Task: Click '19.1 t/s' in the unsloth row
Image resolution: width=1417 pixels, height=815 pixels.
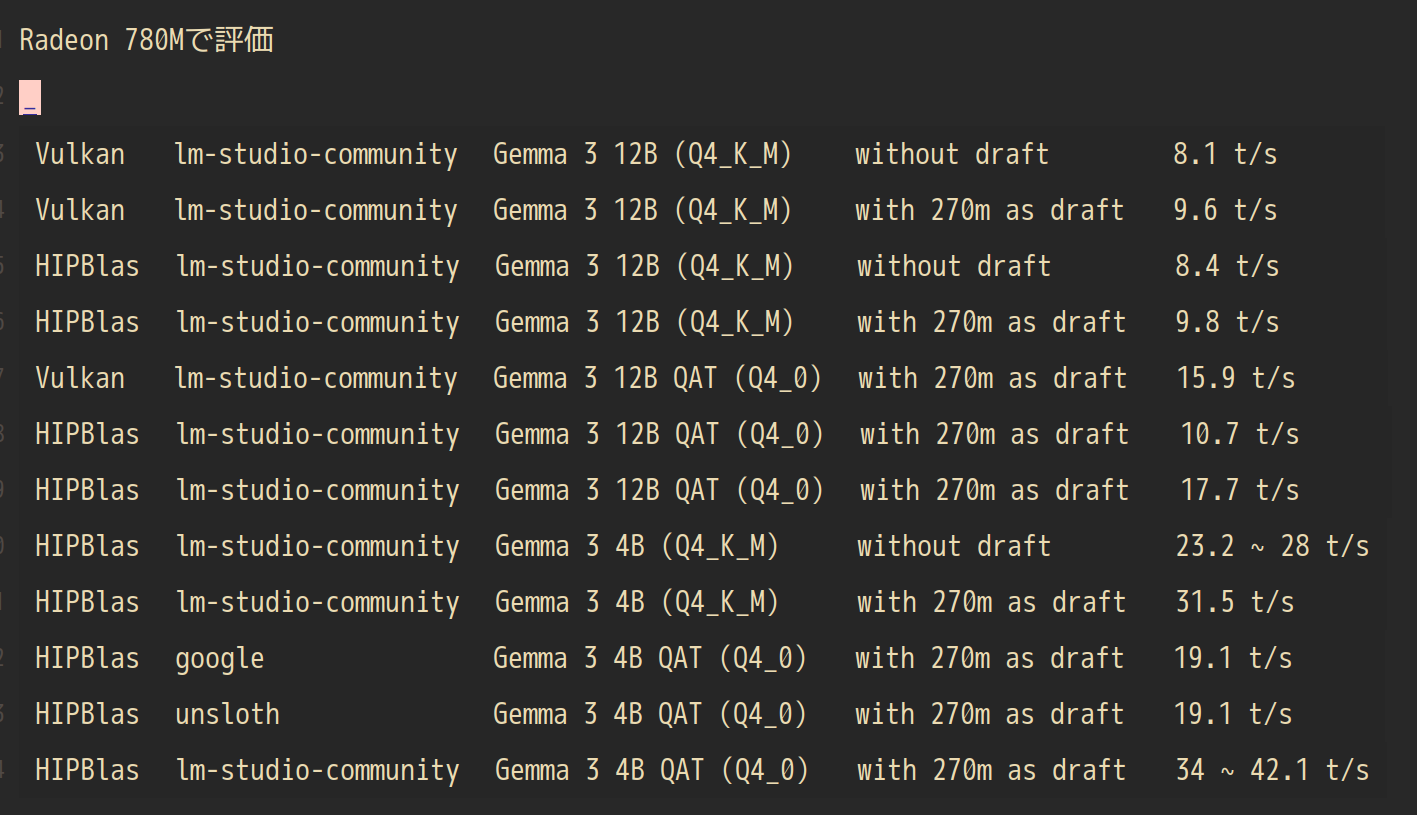Action: point(1233,714)
